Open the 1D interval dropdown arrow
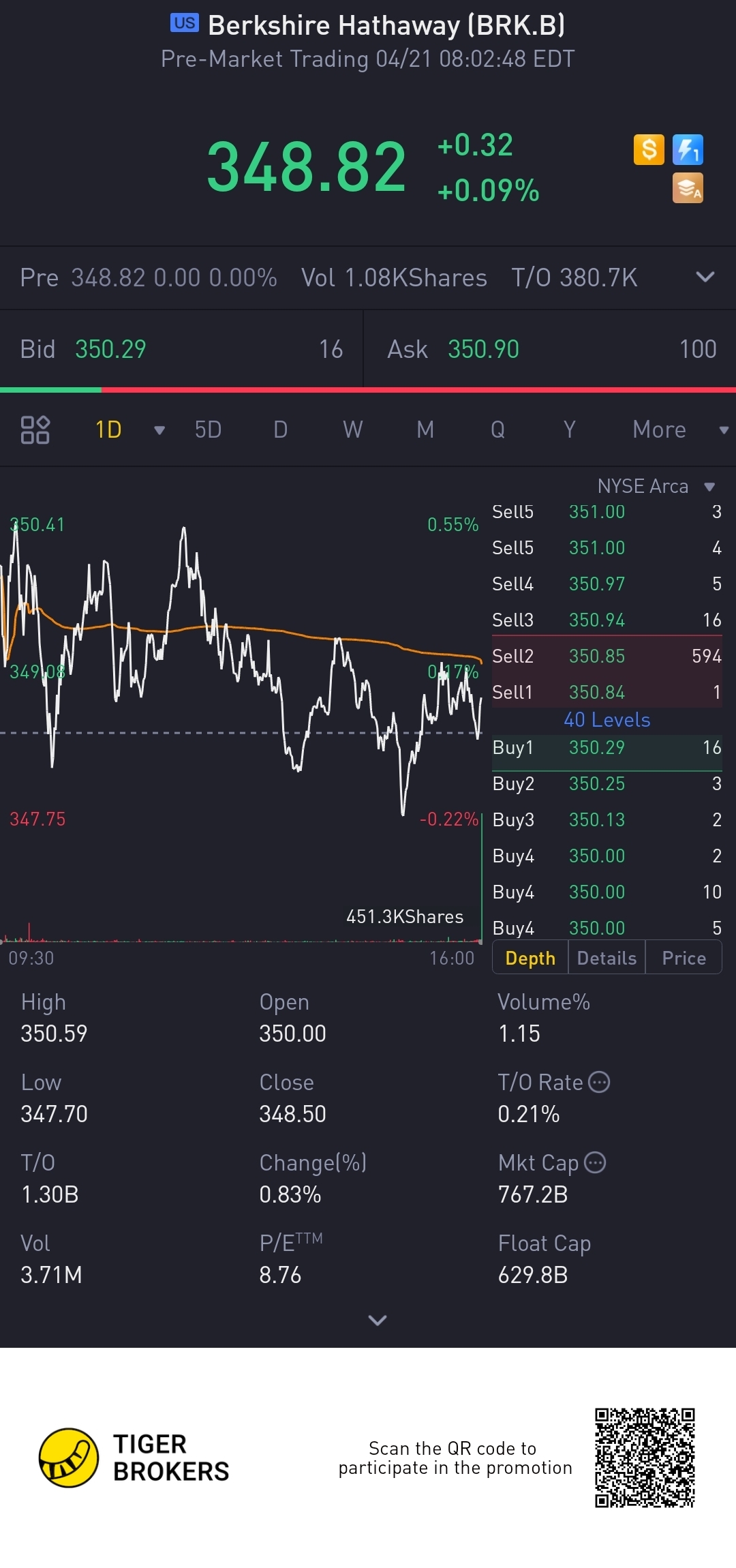 [159, 430]
